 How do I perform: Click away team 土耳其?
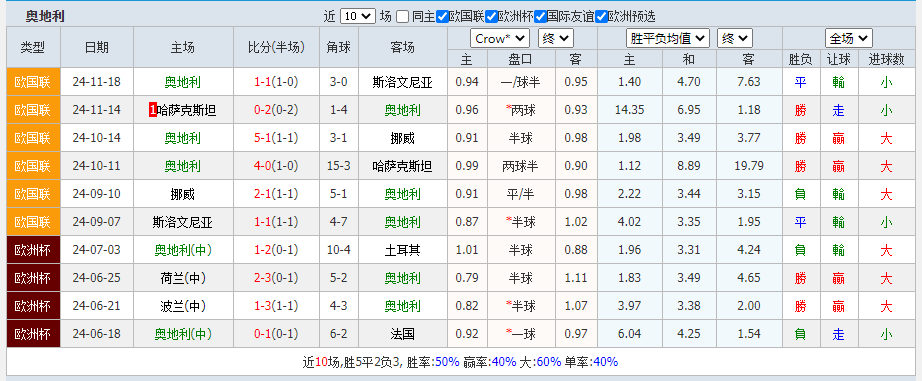(403, 250)
